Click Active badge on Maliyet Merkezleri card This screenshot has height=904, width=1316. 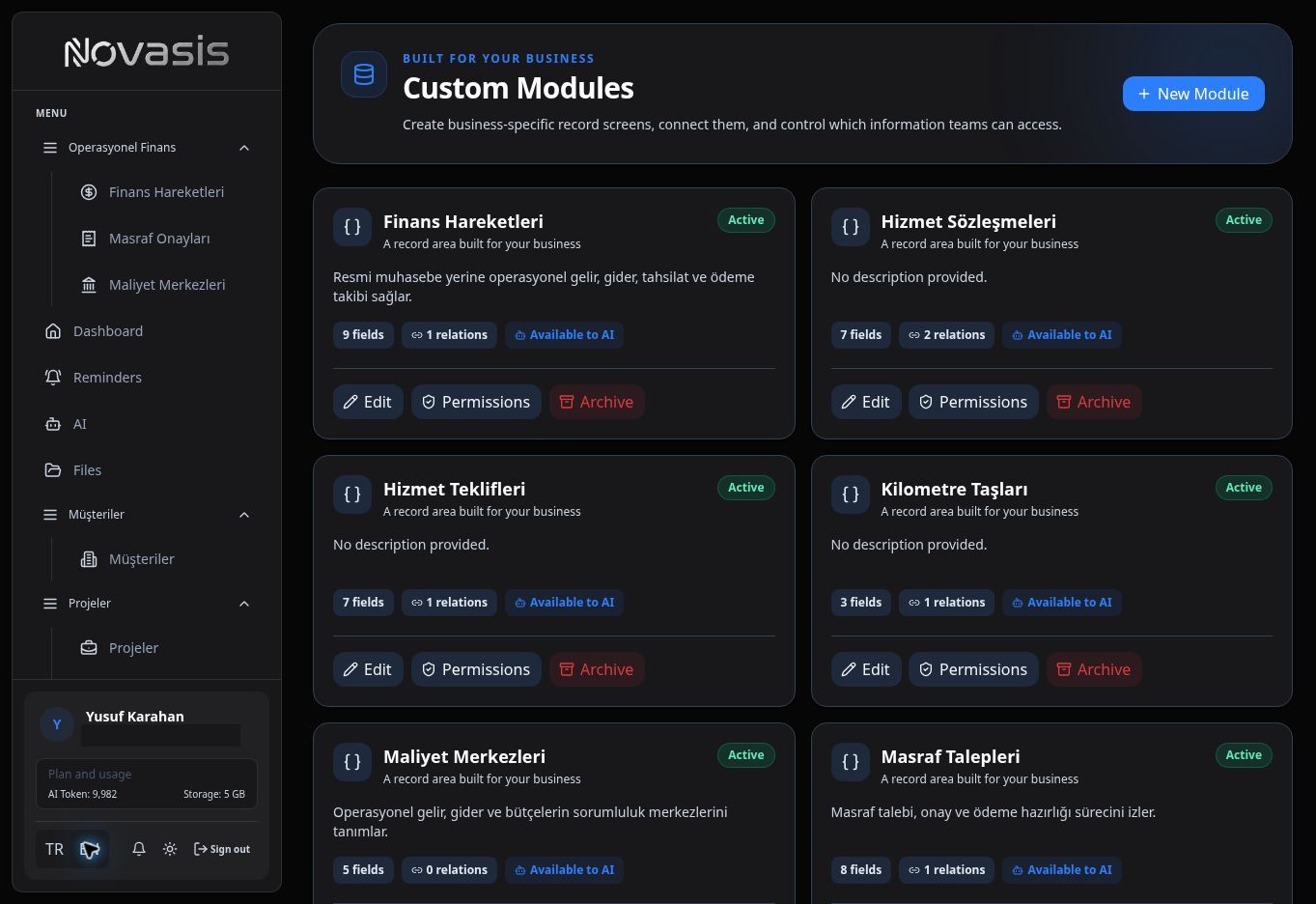tap(745, 755)
